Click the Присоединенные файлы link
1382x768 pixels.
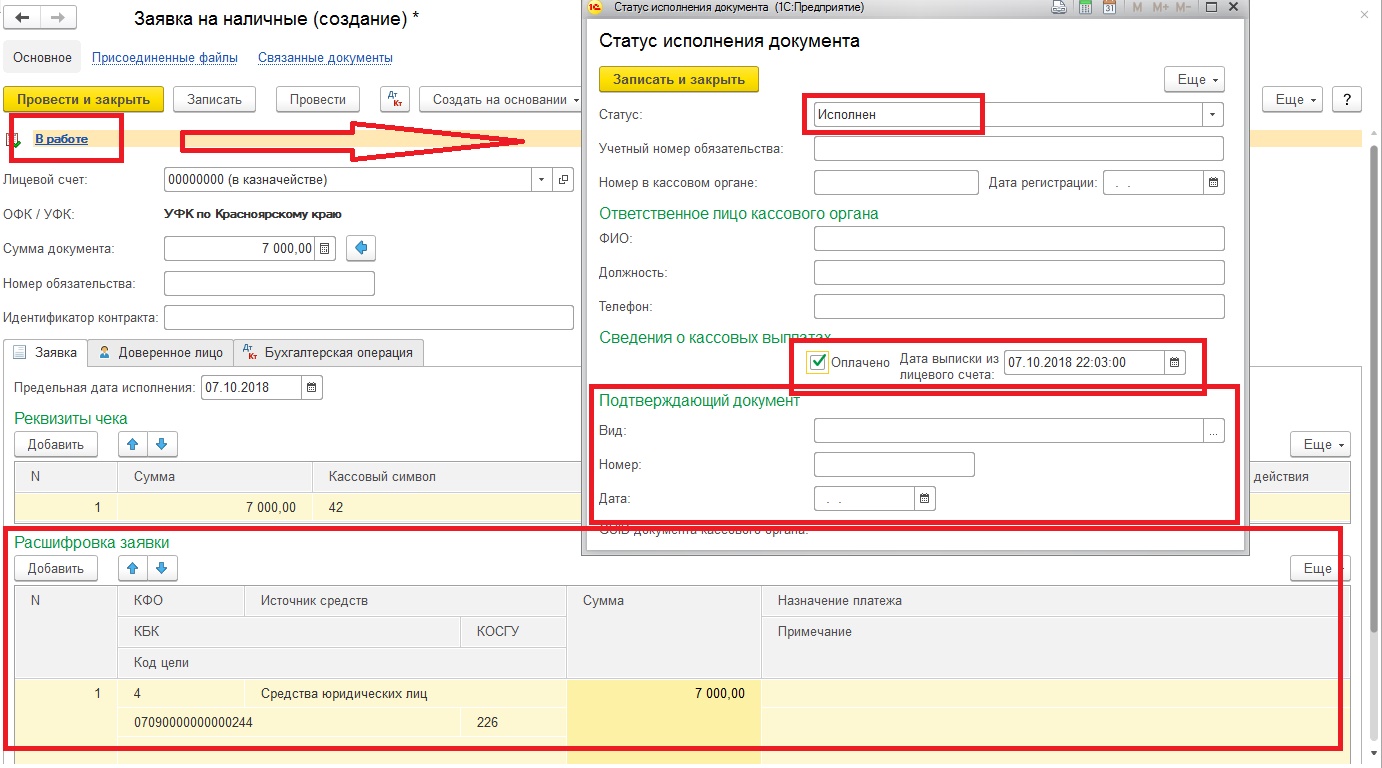(165, 57)
